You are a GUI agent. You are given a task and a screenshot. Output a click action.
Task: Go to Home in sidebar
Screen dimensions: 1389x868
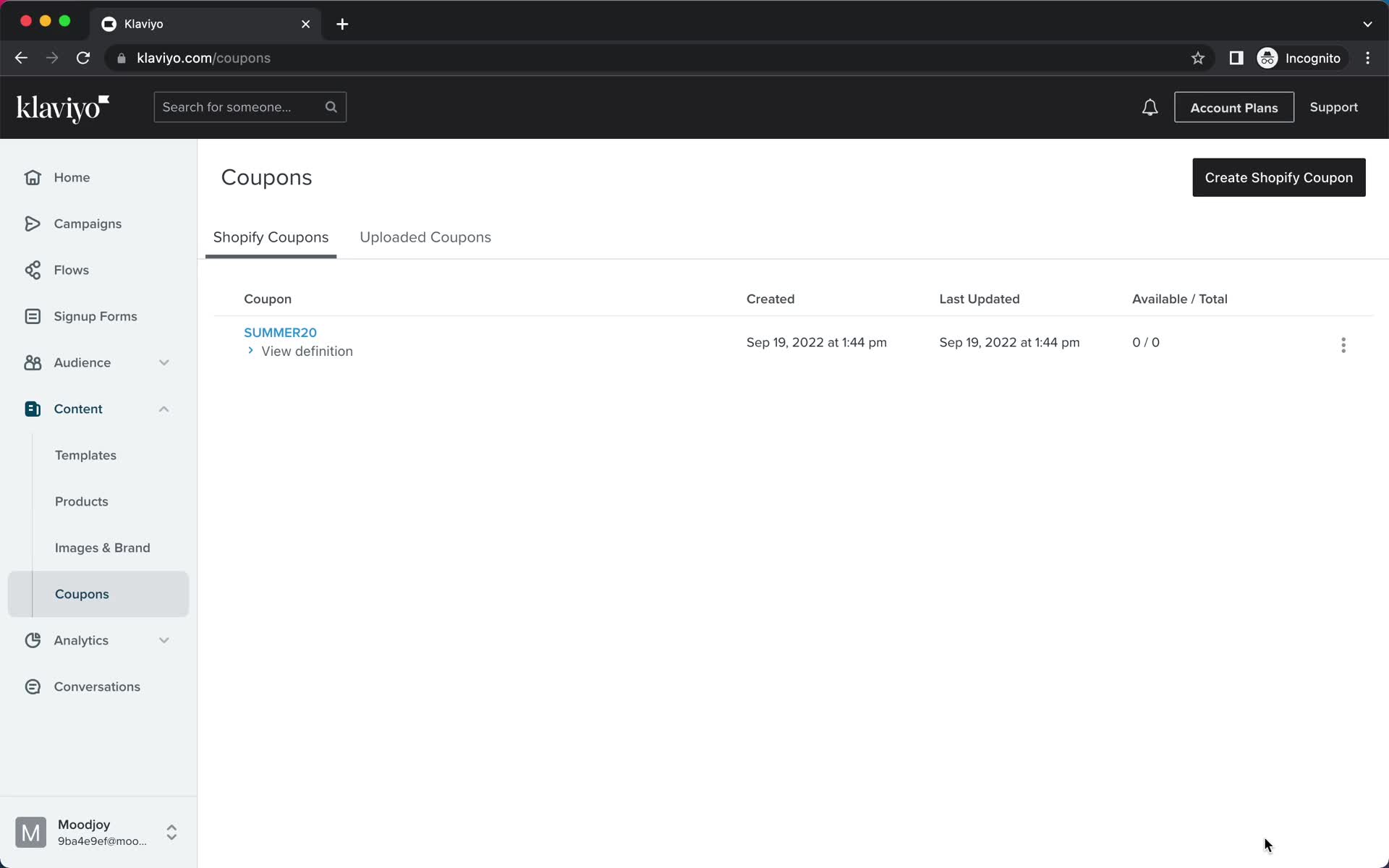click(x=72, y=177)
